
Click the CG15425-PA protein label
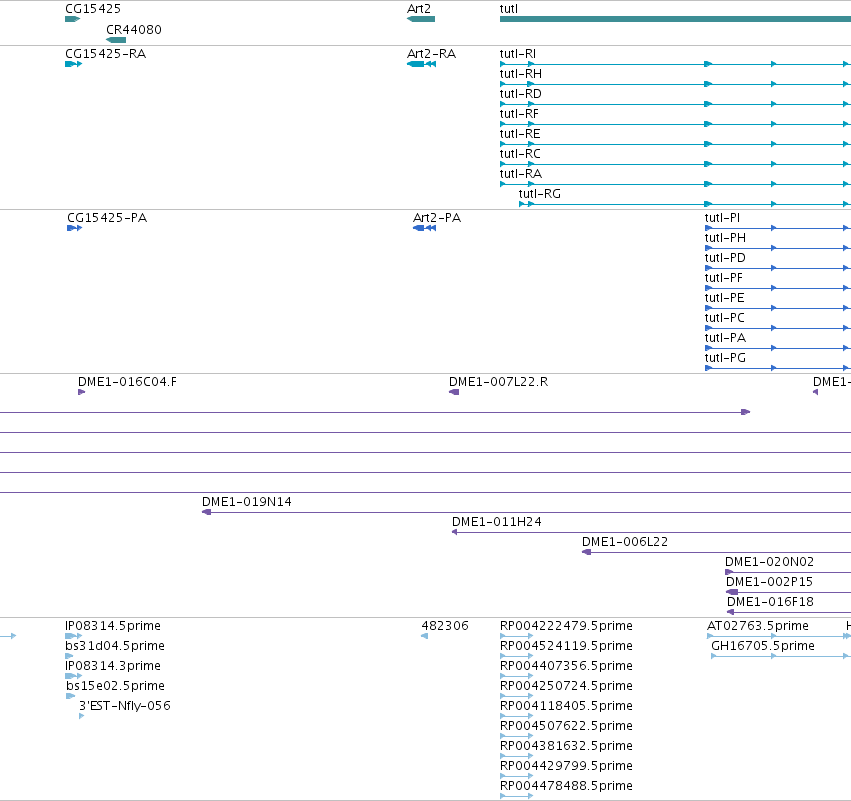(x=107, y=218)
